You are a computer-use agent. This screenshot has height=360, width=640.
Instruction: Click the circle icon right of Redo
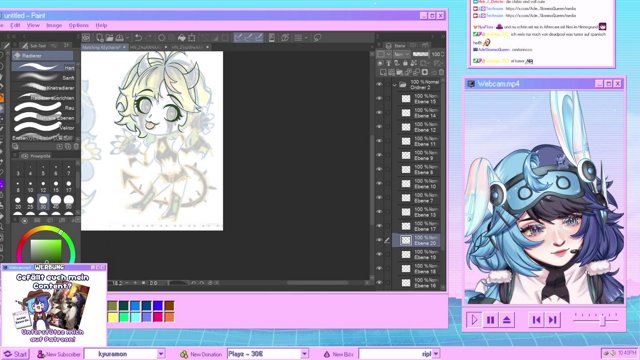[162, 38]
